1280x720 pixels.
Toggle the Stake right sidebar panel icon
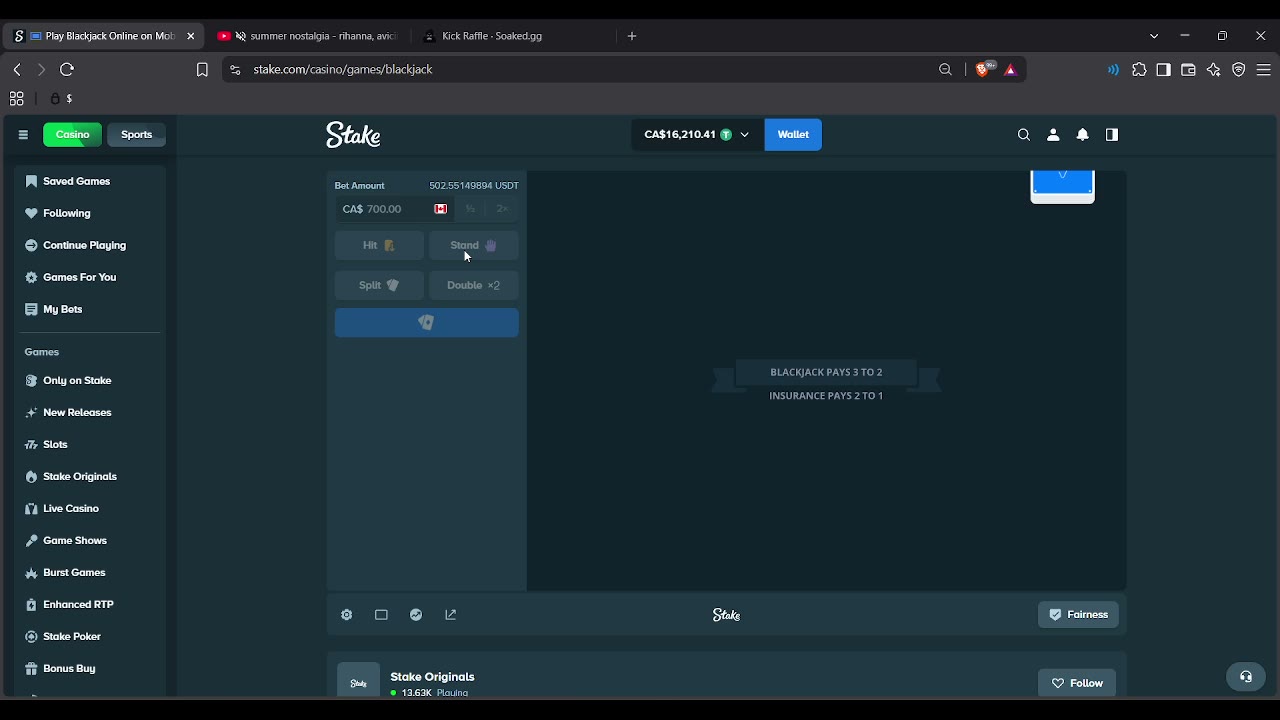[1112, 135]
